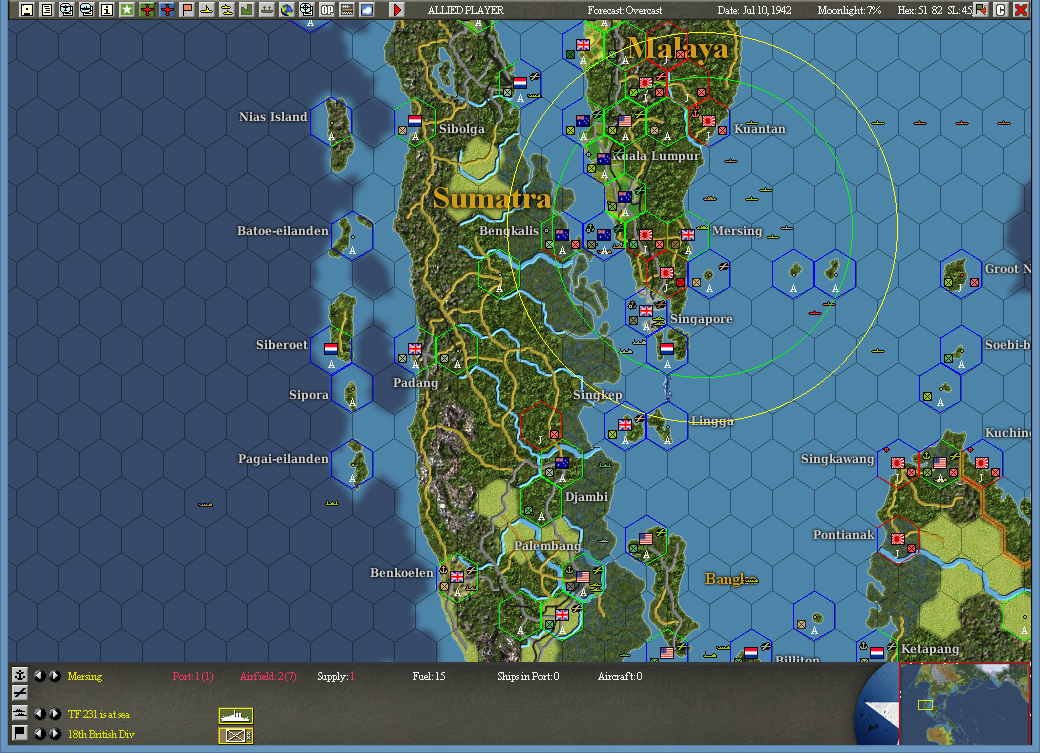This screenshot has width=1040, height=753.
Task: Go to next base beside Mersing
Action: tap(55, 676)
